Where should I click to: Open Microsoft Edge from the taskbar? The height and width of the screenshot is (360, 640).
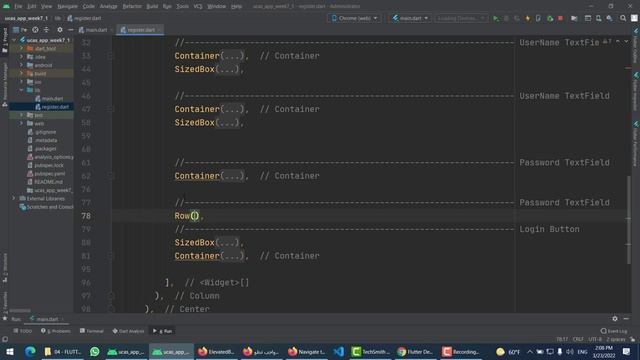coord(30,351)
